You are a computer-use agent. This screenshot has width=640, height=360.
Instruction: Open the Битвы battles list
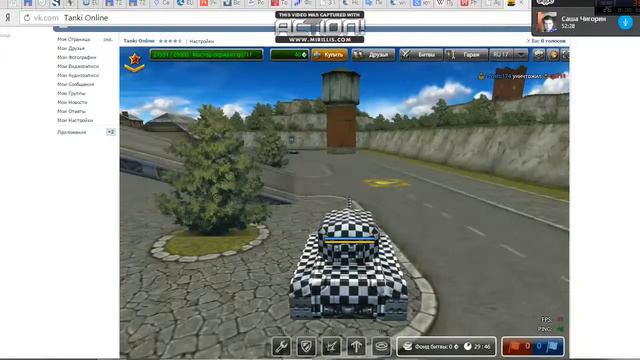point(420,55)
